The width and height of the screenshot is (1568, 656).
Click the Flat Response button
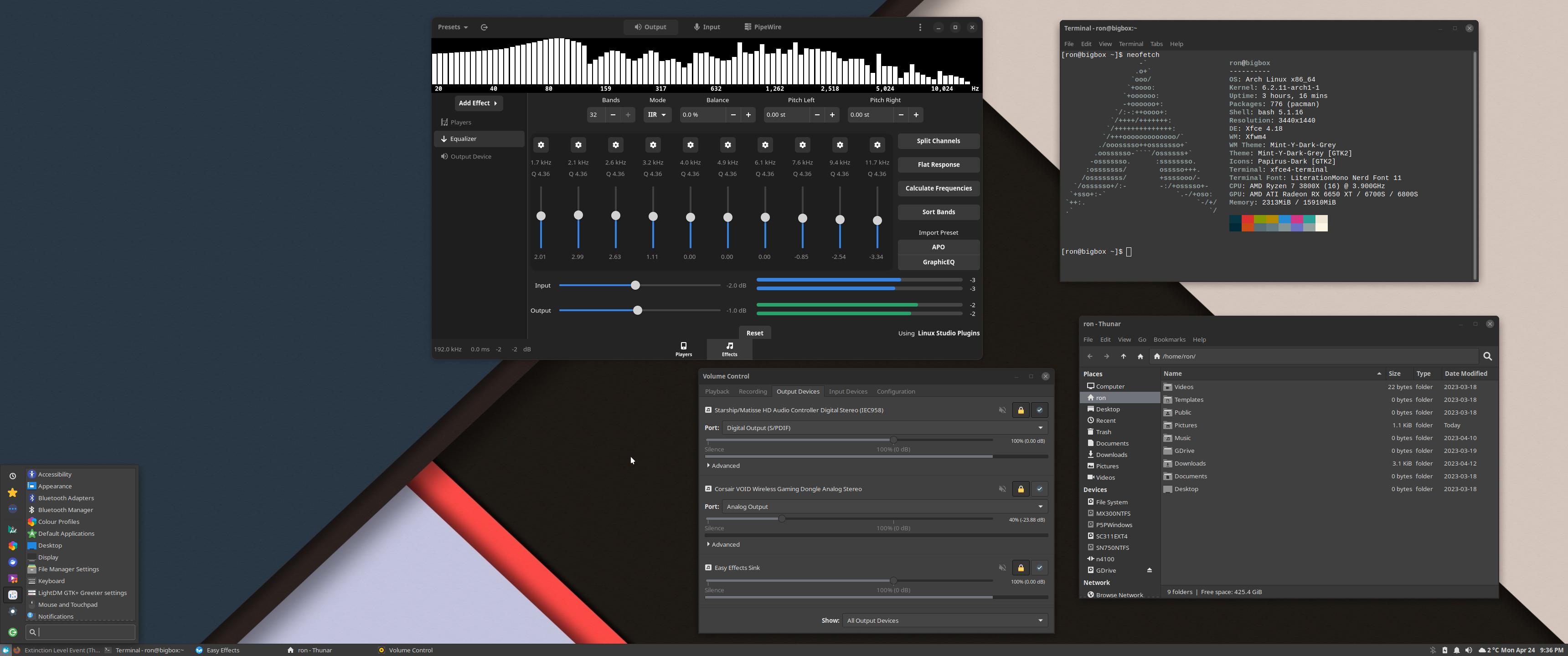click(x=938, y=164)
